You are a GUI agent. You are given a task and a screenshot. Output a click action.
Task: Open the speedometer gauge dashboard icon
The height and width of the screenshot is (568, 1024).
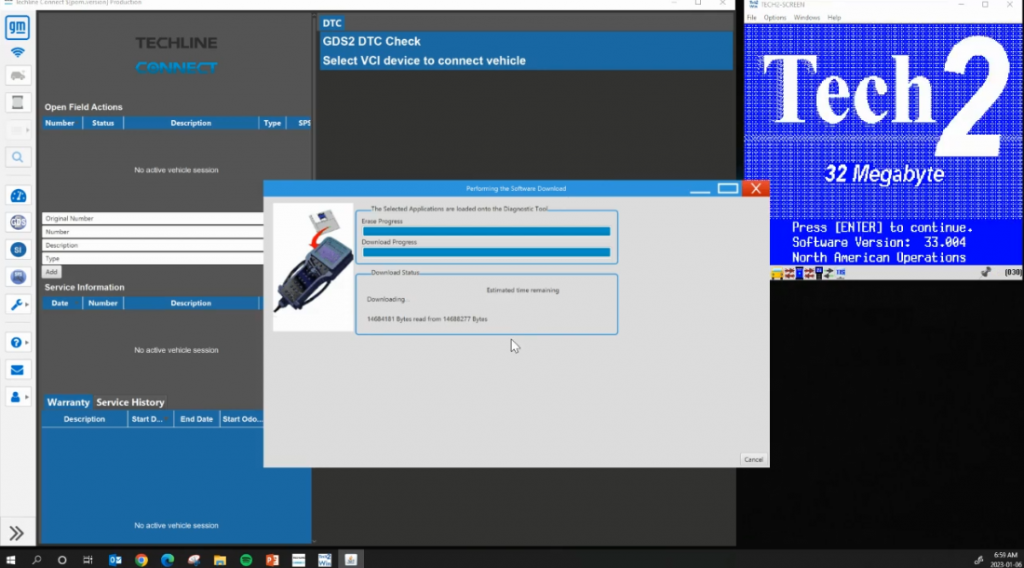click(18, 196)
